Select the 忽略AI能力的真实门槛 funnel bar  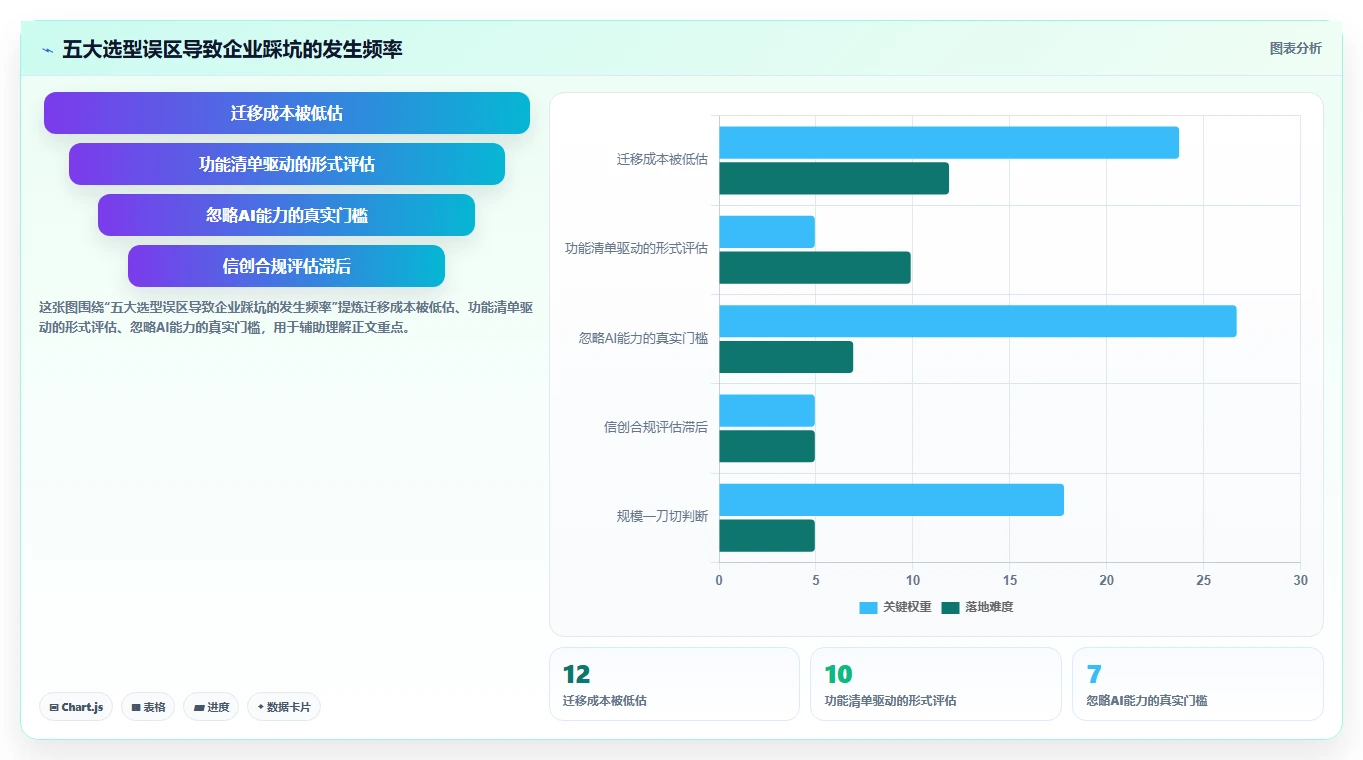[x=287, y=215]
